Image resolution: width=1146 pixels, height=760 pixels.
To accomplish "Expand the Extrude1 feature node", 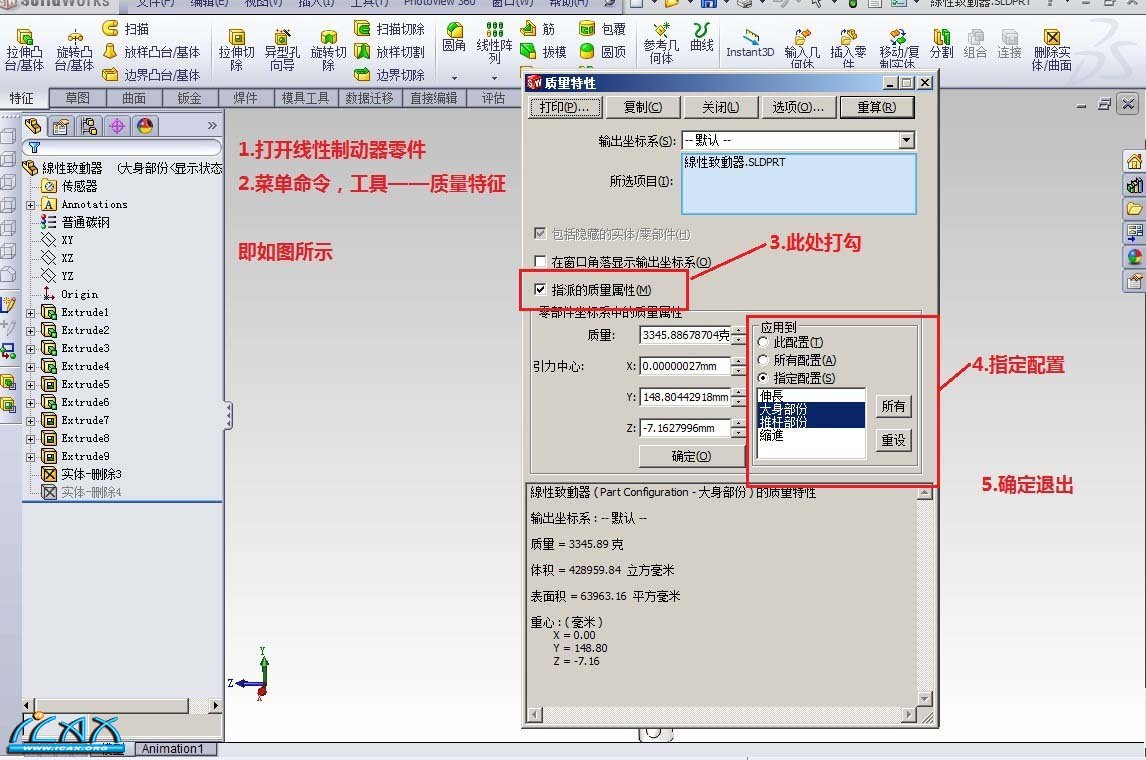I will [x=31, y=313].
